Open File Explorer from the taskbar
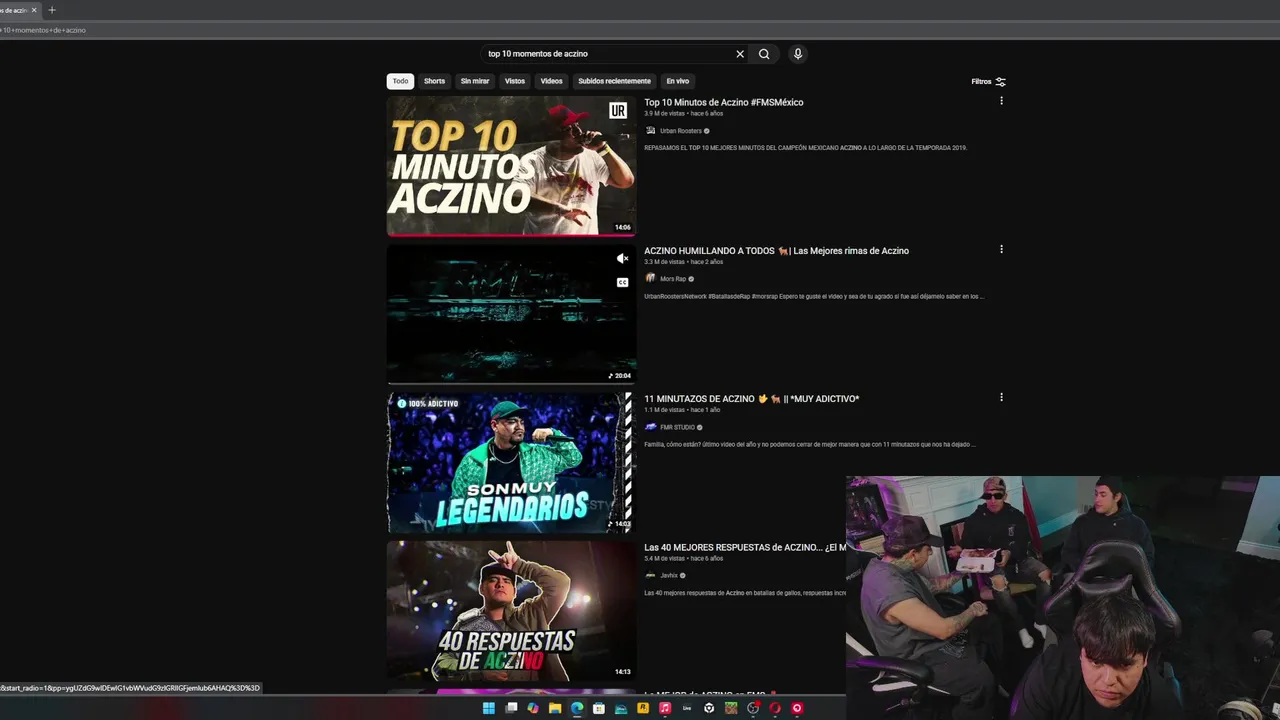The height and width of the screenshot is (720, 1280). pos(555,708)
